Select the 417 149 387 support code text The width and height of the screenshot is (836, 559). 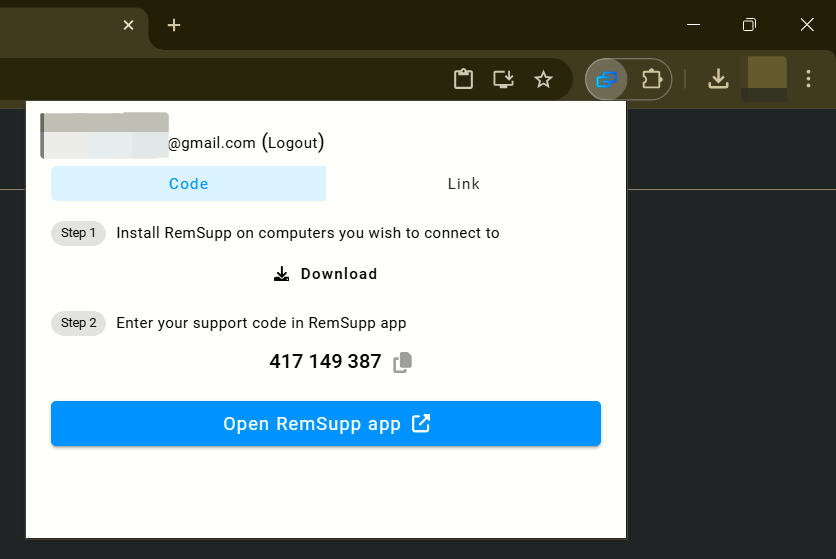[x=325, y=362]
